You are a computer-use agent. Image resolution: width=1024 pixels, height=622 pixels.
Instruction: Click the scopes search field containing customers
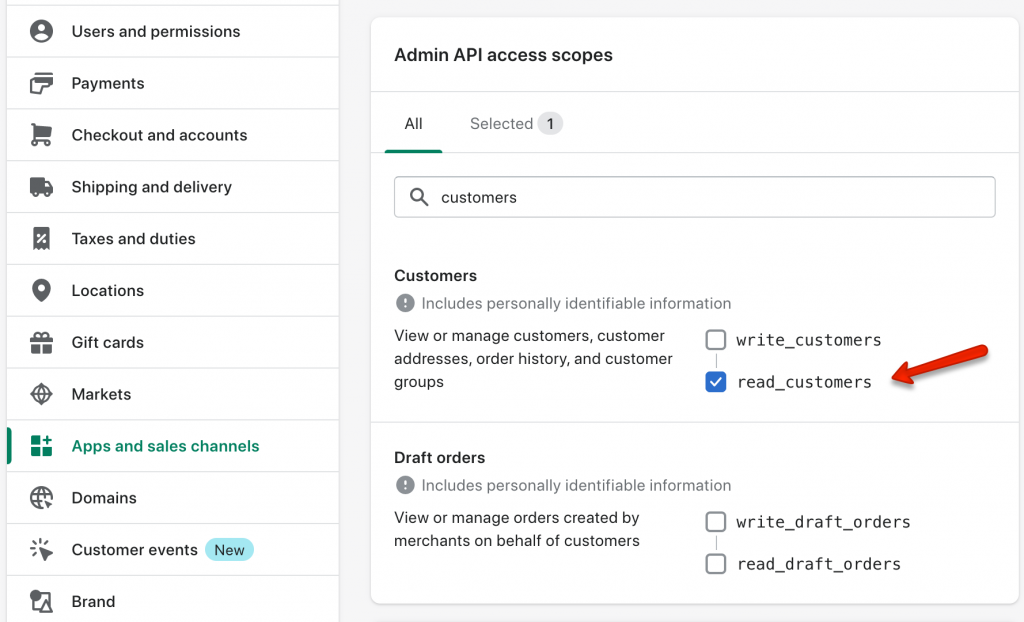click(694, 197)
